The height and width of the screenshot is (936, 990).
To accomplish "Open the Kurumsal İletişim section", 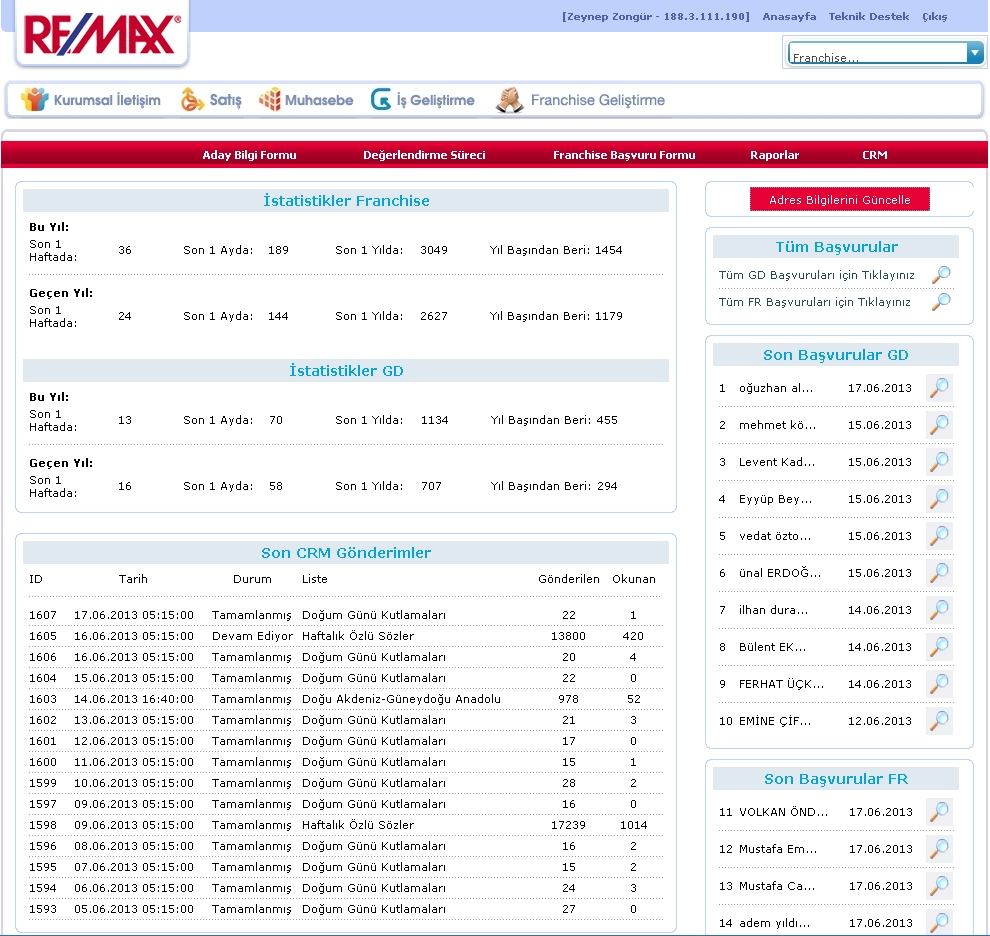I will point(91,100).
